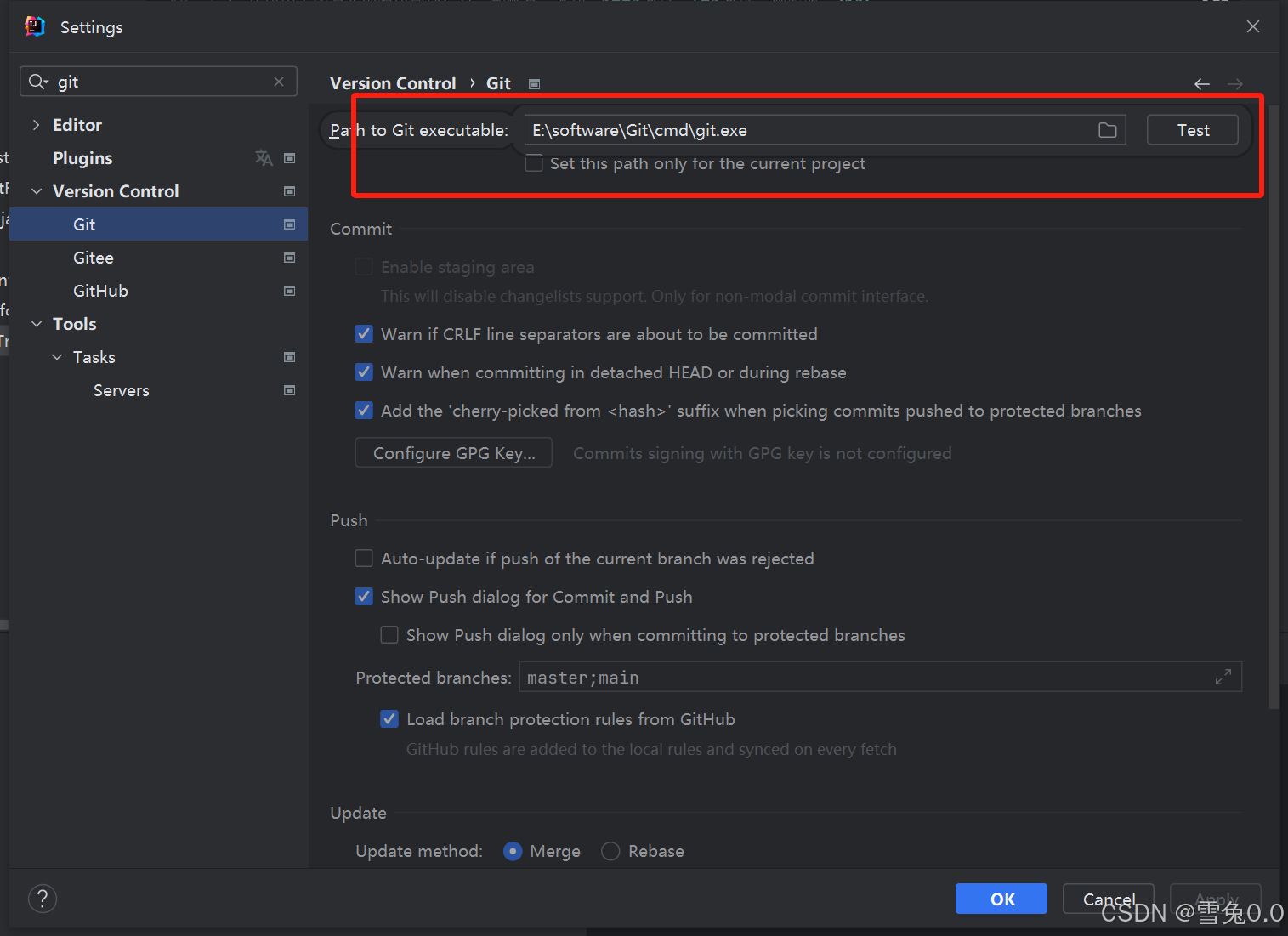Open the search history dropdown arrow
1288x936 pixels.
click(x=46, y=82)
